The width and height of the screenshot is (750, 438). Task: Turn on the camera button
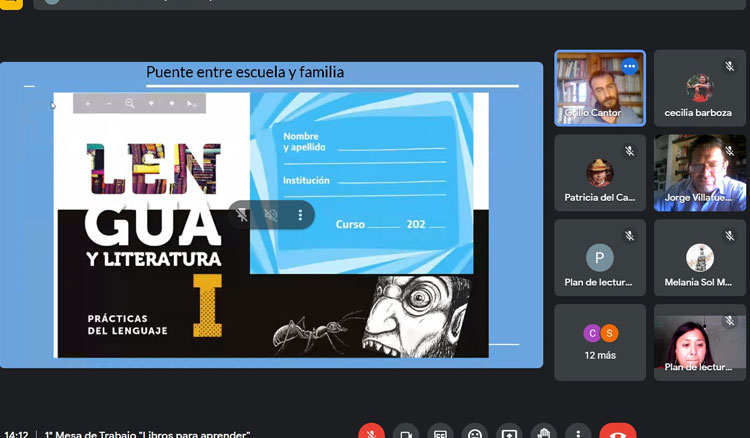coord(406,432)
